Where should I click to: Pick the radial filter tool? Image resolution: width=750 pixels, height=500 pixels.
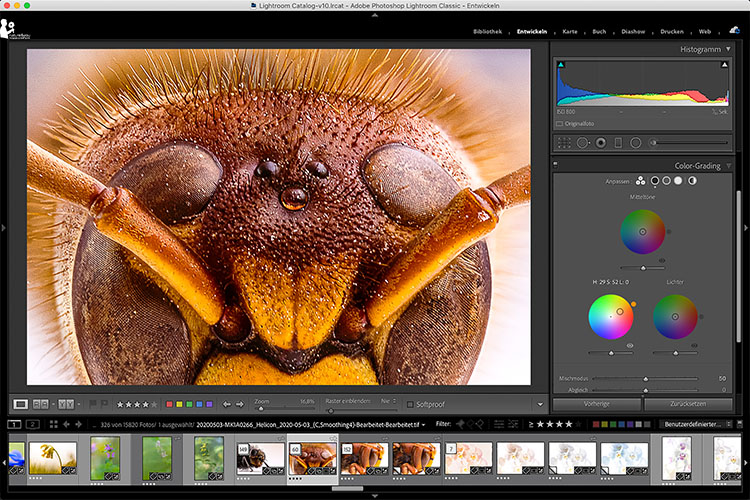pos(636,143)
